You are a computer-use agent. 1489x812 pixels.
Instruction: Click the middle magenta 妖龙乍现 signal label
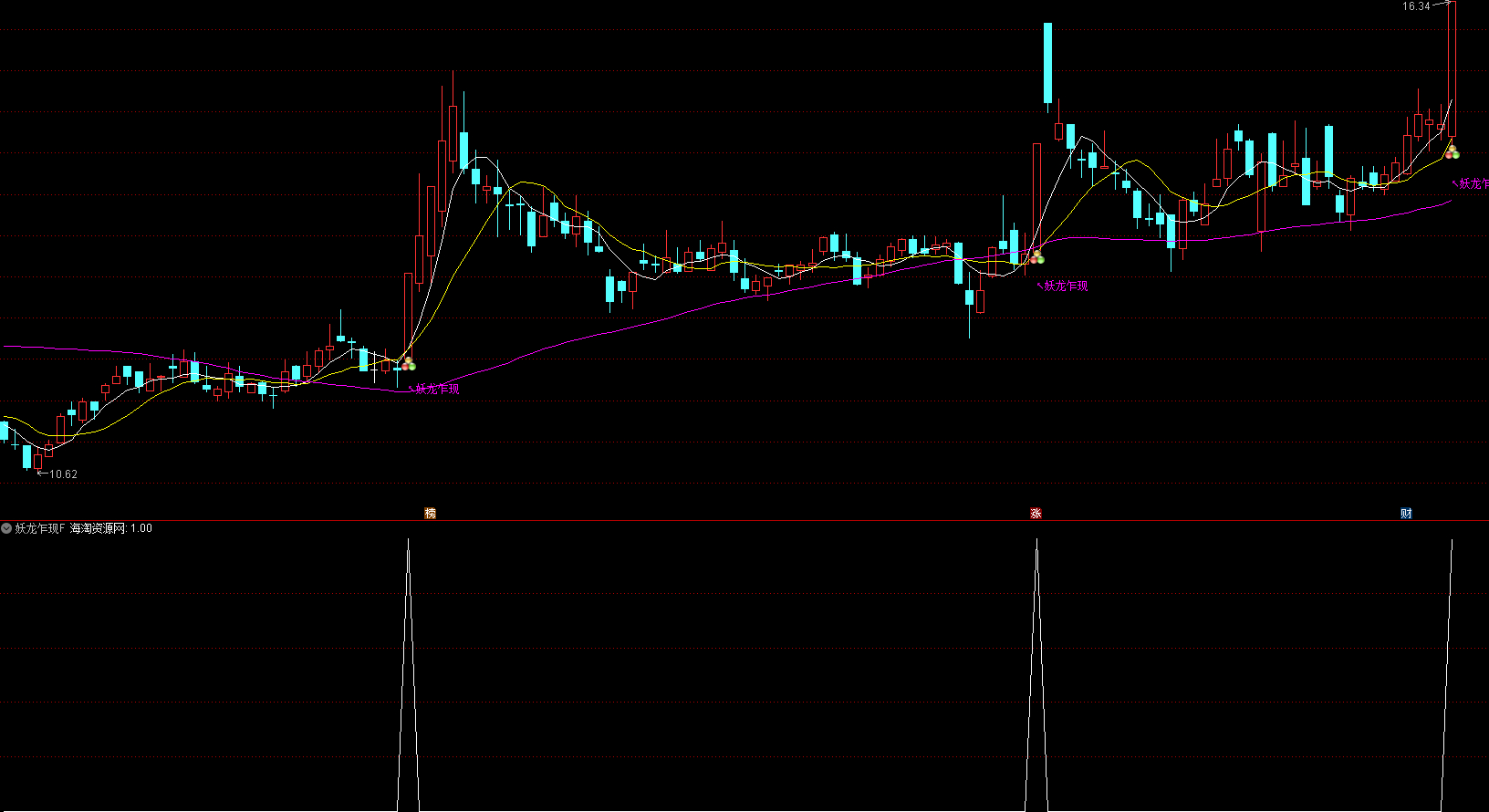pyautogui.click(x=1066, y=286)
